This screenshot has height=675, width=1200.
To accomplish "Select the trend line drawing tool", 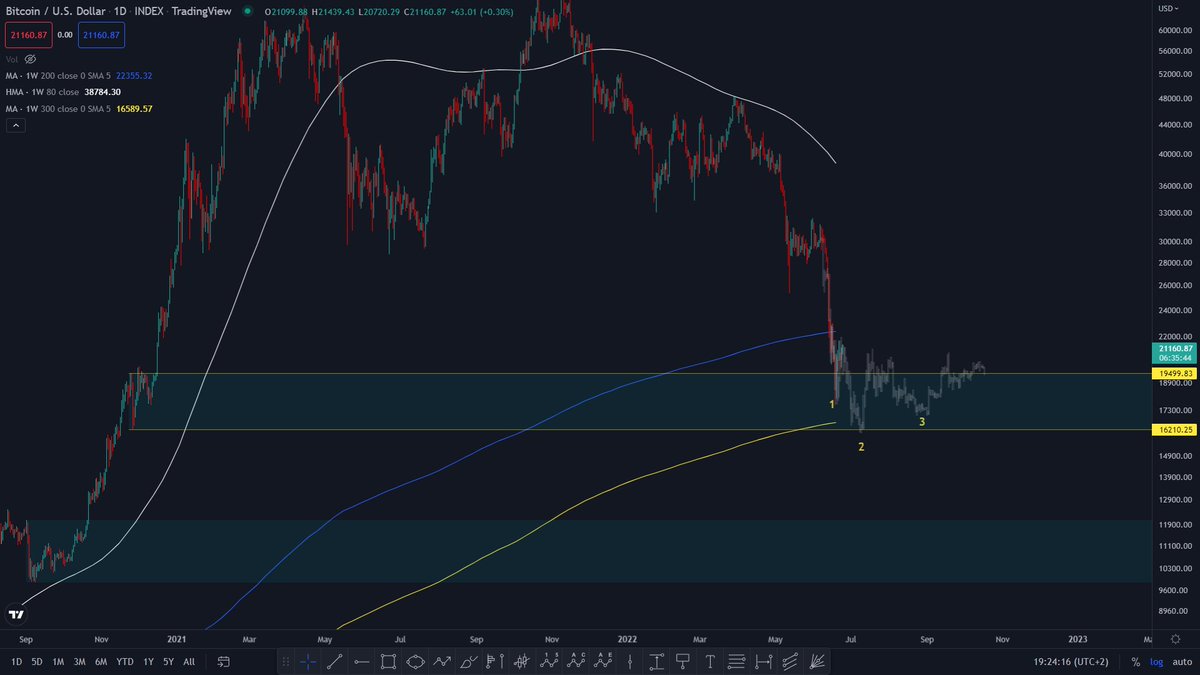I will click(334, 661).
